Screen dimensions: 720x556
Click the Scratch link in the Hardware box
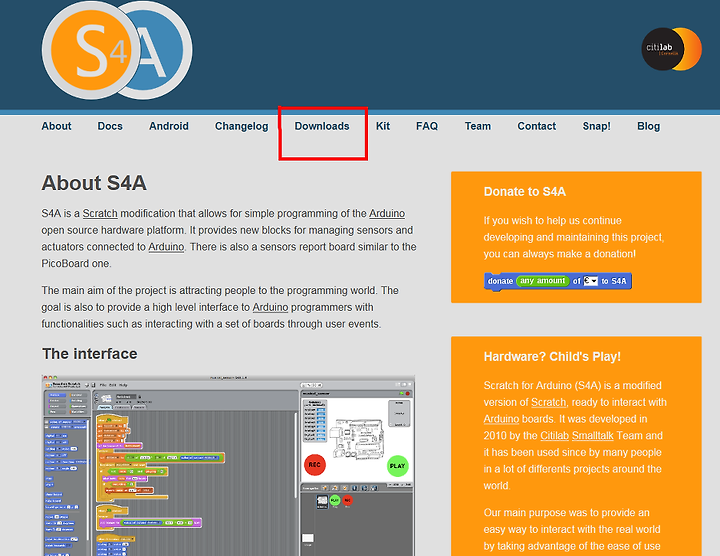tap(548, 402)
